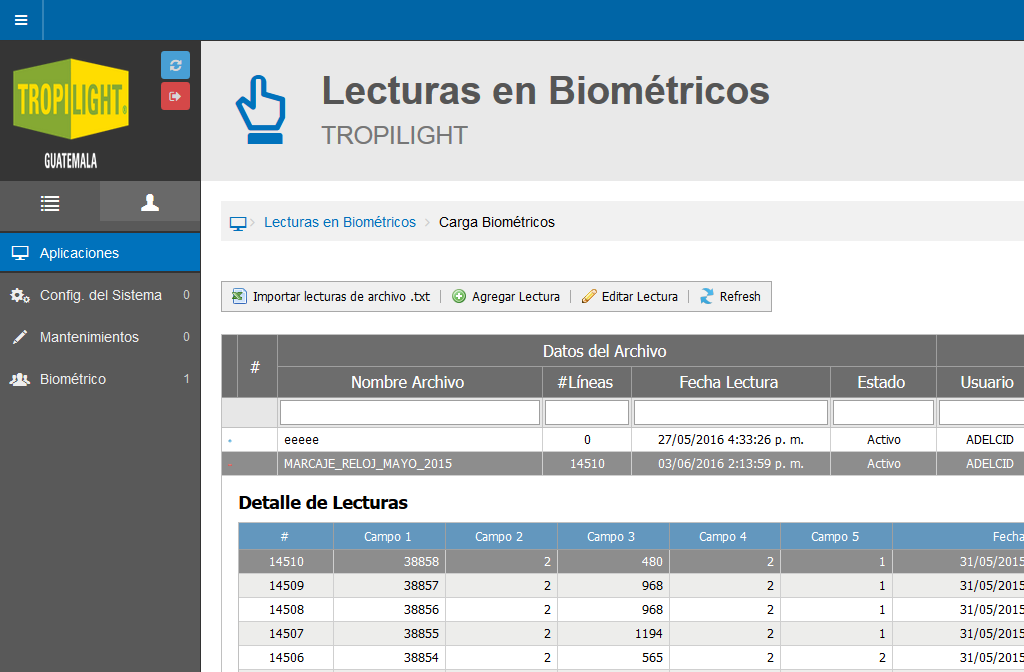The height and width of the screenshot is (672, 1024).
Task: Click the Datos del Archivo group header
Action: click(x=605, y=351)
